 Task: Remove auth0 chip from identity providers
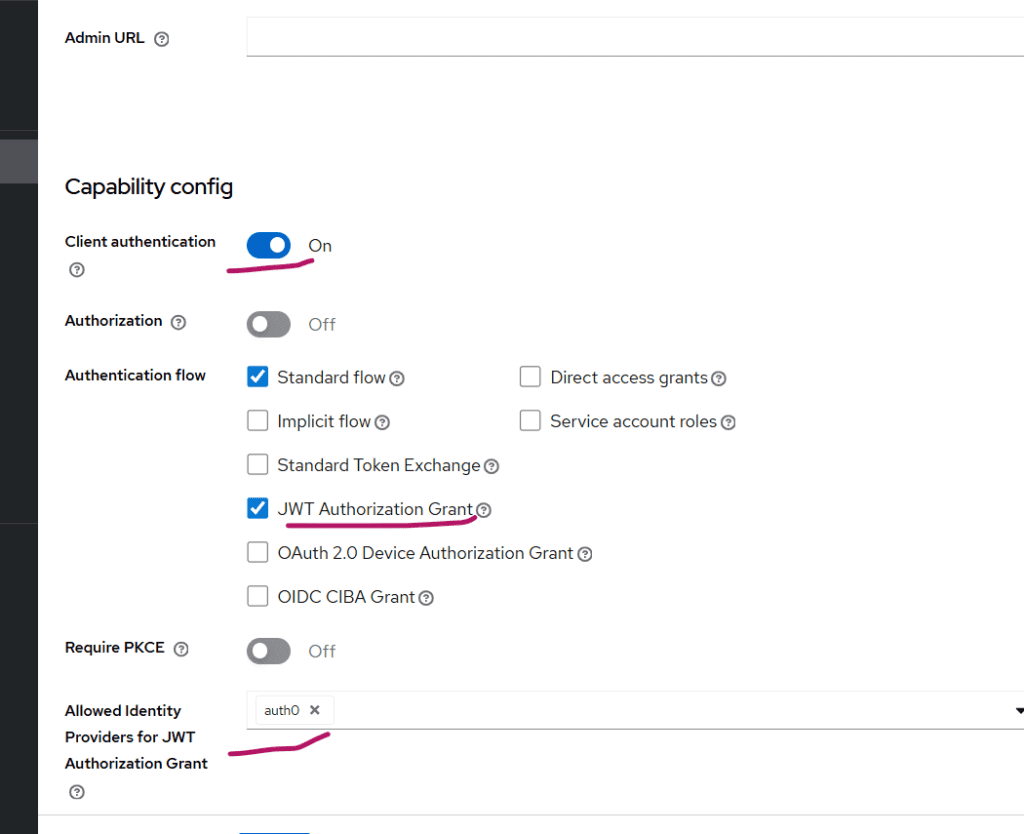(315, 710)
